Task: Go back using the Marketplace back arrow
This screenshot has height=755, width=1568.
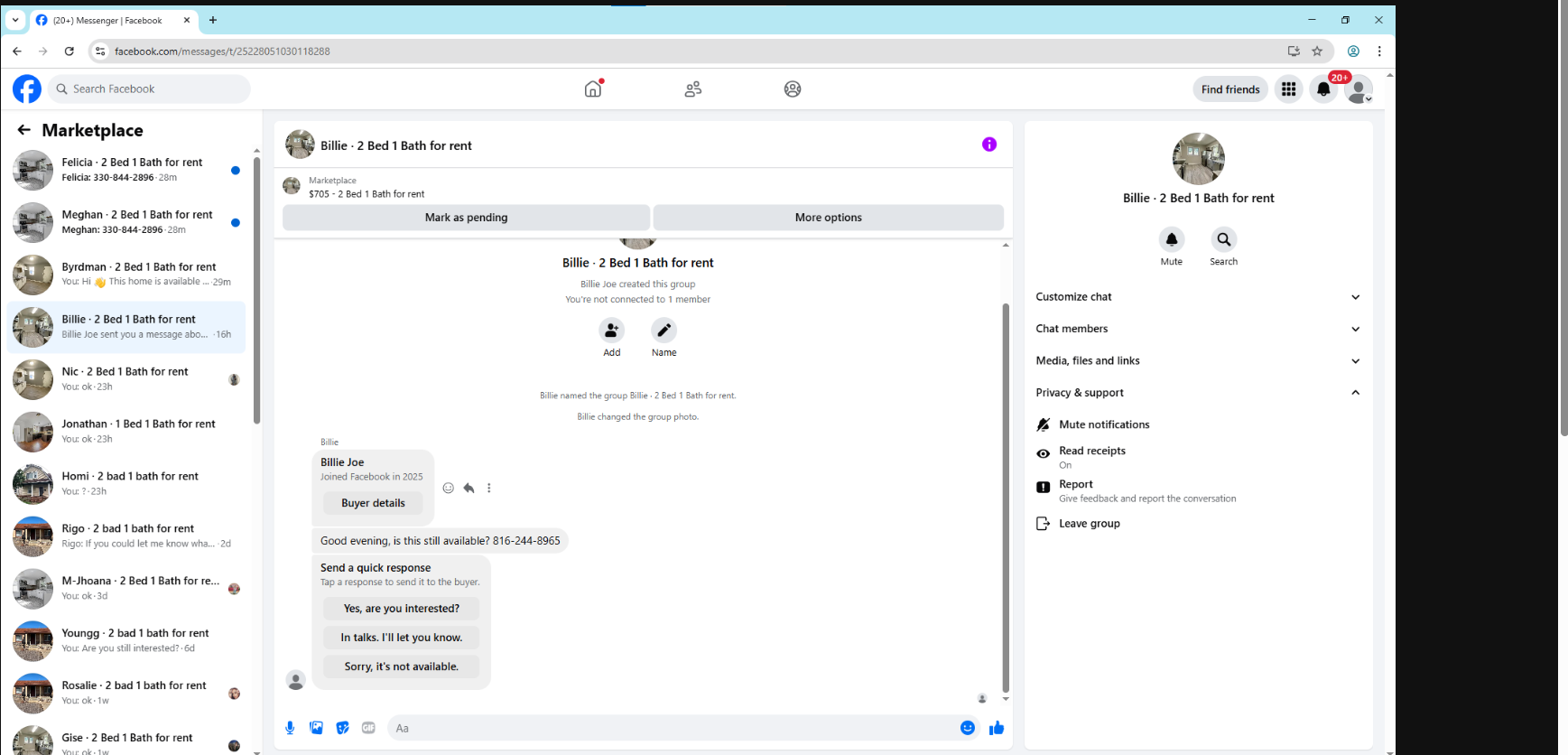Action: (x=24, y=130)
